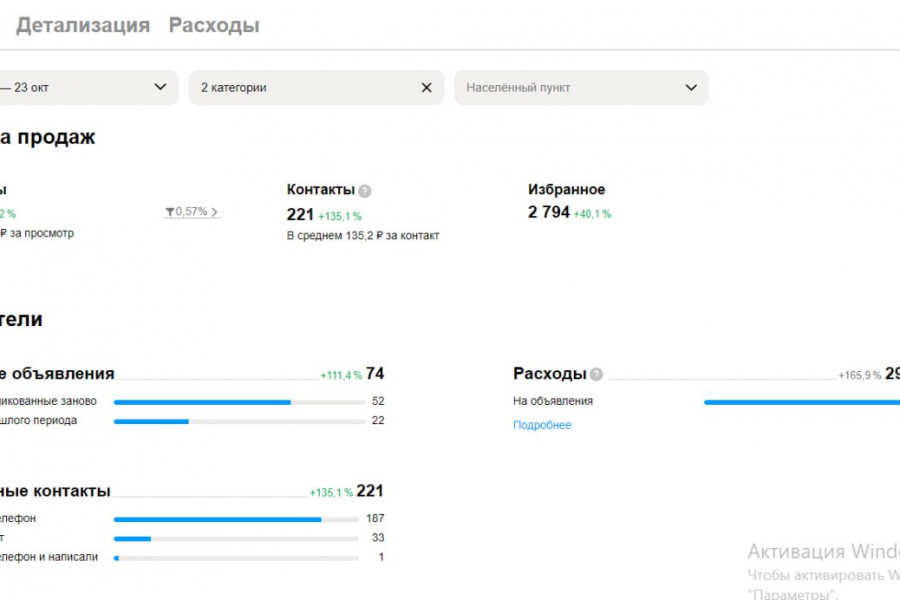The width and height of the screenshot is (900, 600).
Task: Click the Расходы section heading
Action: coord(549,374)
